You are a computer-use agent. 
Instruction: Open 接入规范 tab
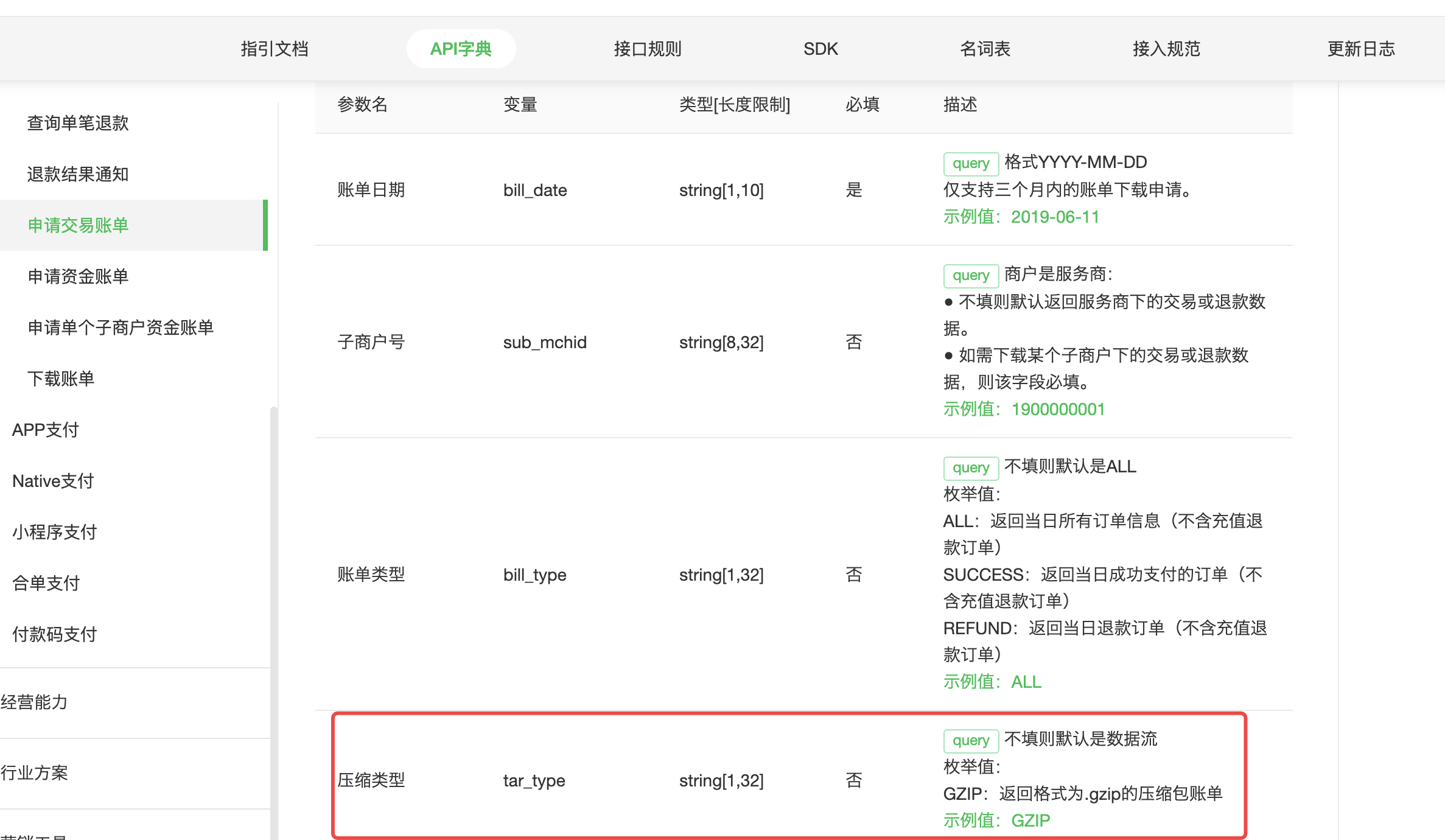1166,49
